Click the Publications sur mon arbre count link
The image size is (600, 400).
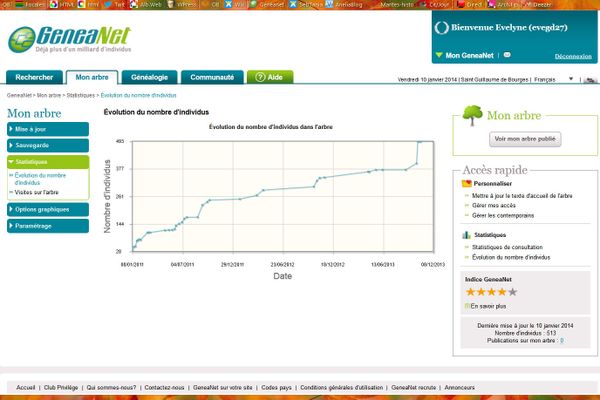pos(562,341)
